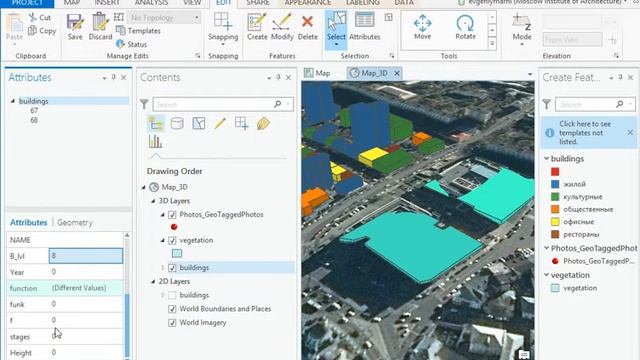Select feature 67 in Attributes tree
Viewport: 640px width, 360px height.
pos(34,111)
